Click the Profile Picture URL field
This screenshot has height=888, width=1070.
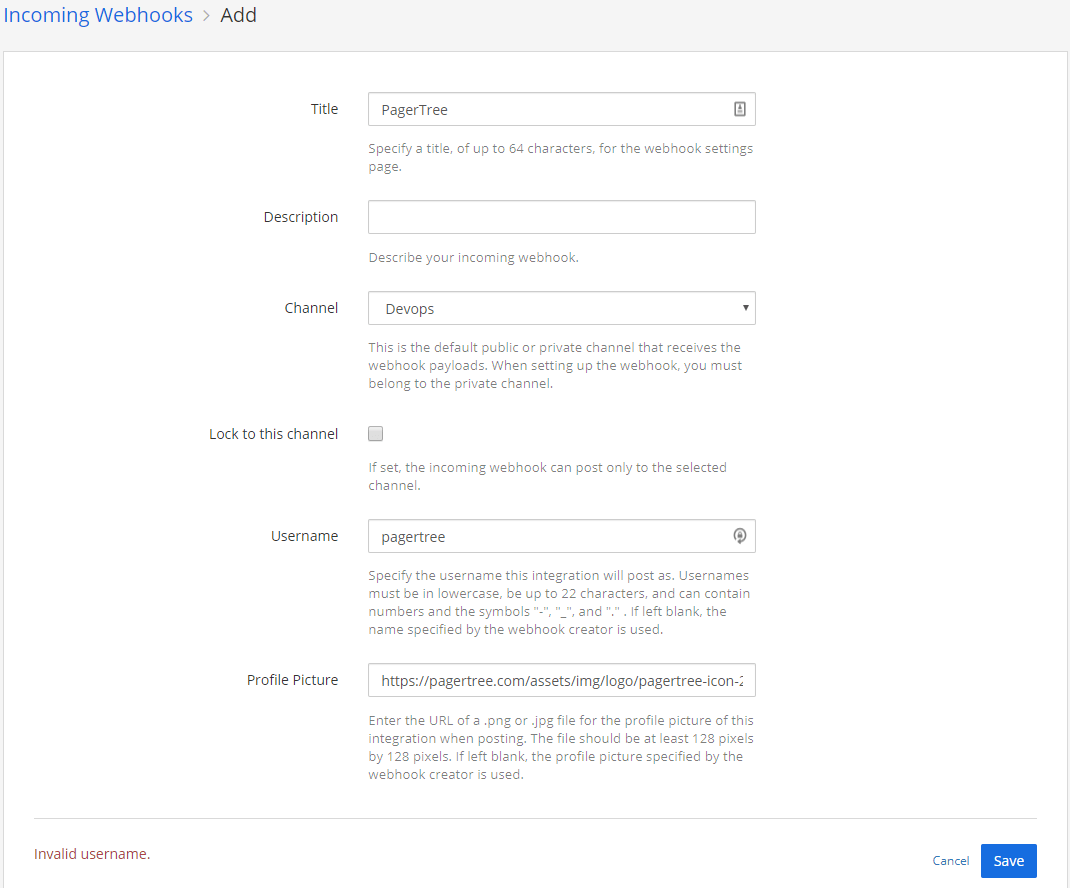click(561, 680)
